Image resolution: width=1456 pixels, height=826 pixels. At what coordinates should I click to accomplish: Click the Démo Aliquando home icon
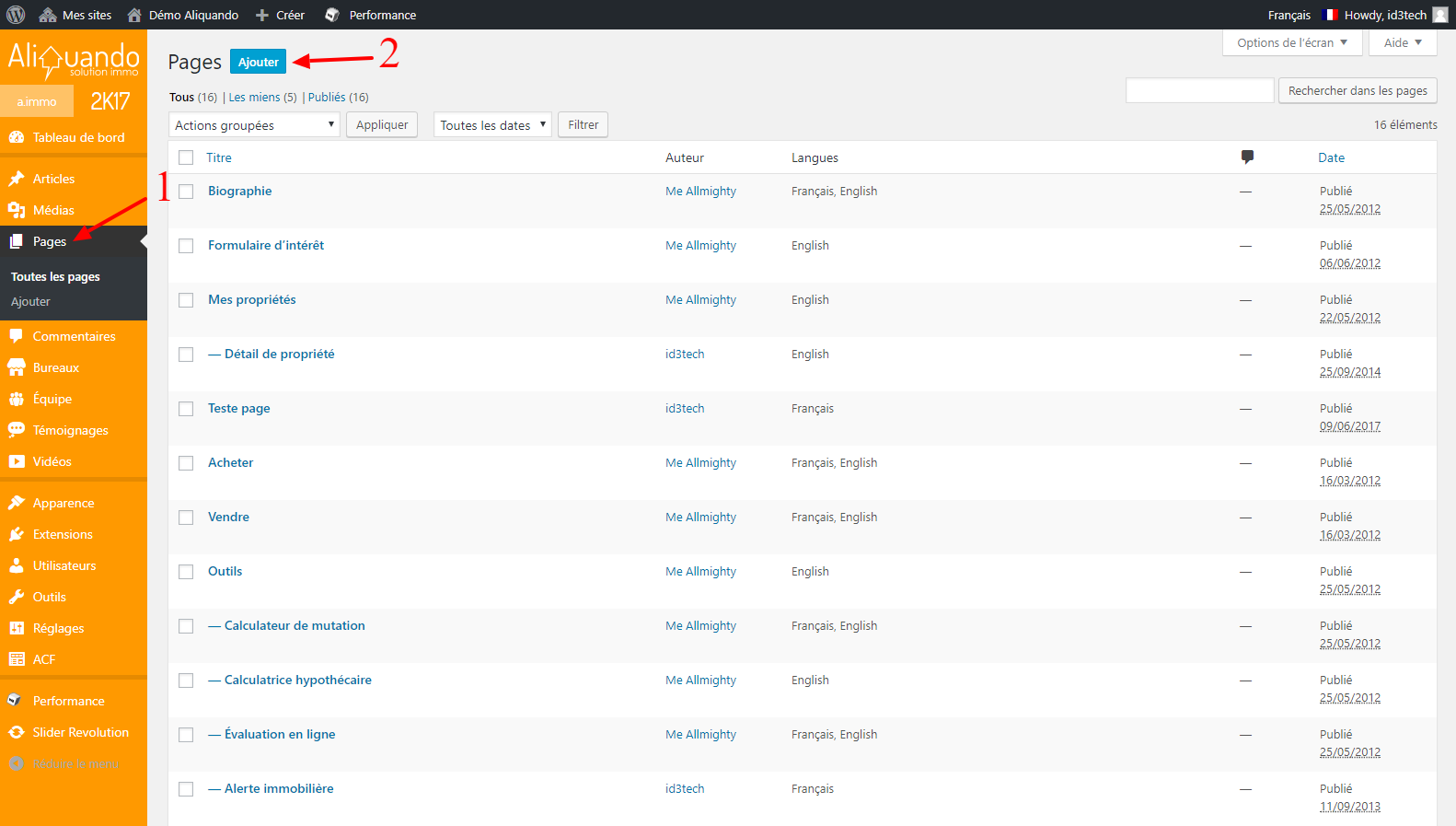[x=134, y=15]
